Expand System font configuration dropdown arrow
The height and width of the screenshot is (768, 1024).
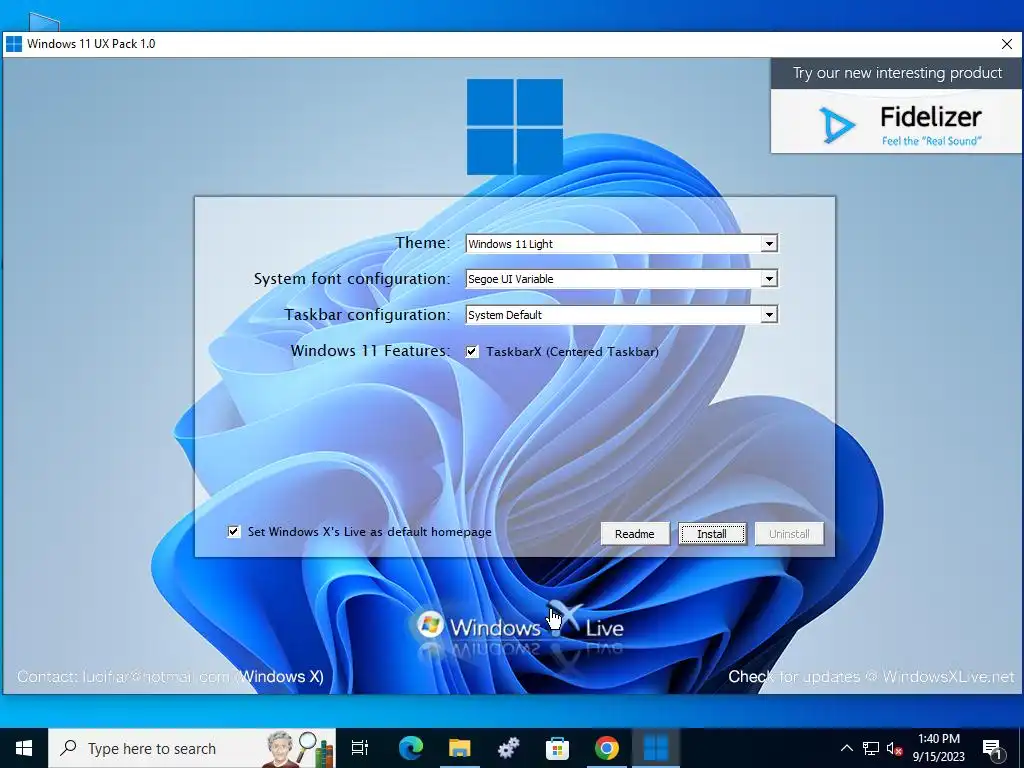point(769,279)
